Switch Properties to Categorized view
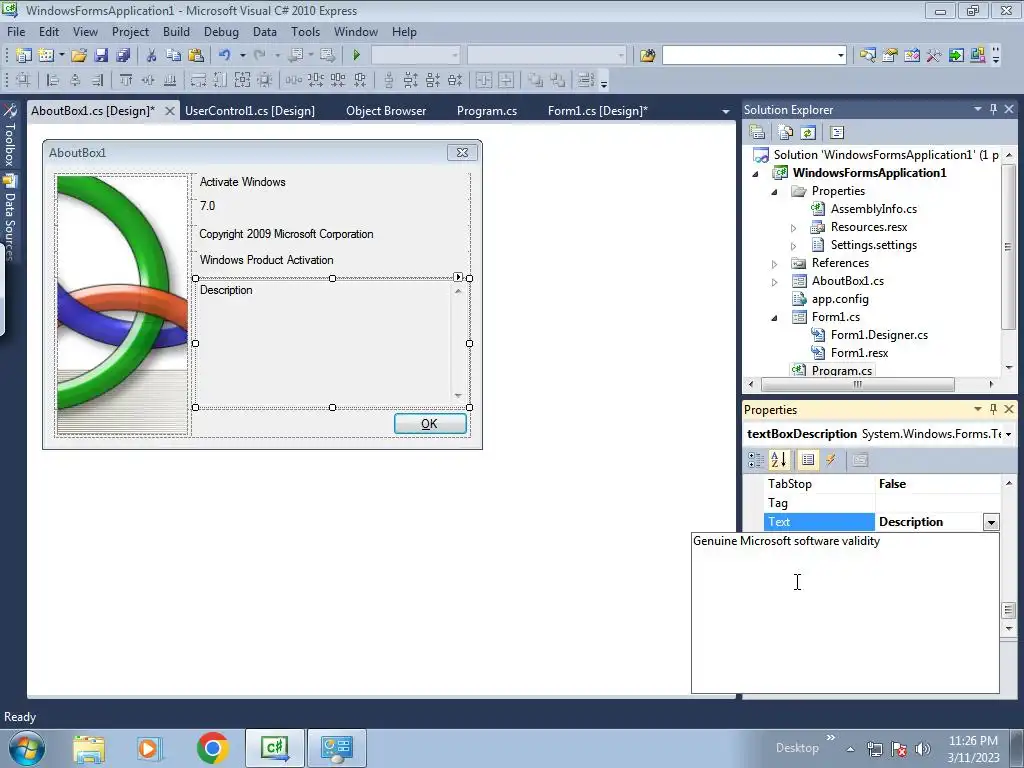The height and width of the screenshot is (768, 1024). pos(756,460)
